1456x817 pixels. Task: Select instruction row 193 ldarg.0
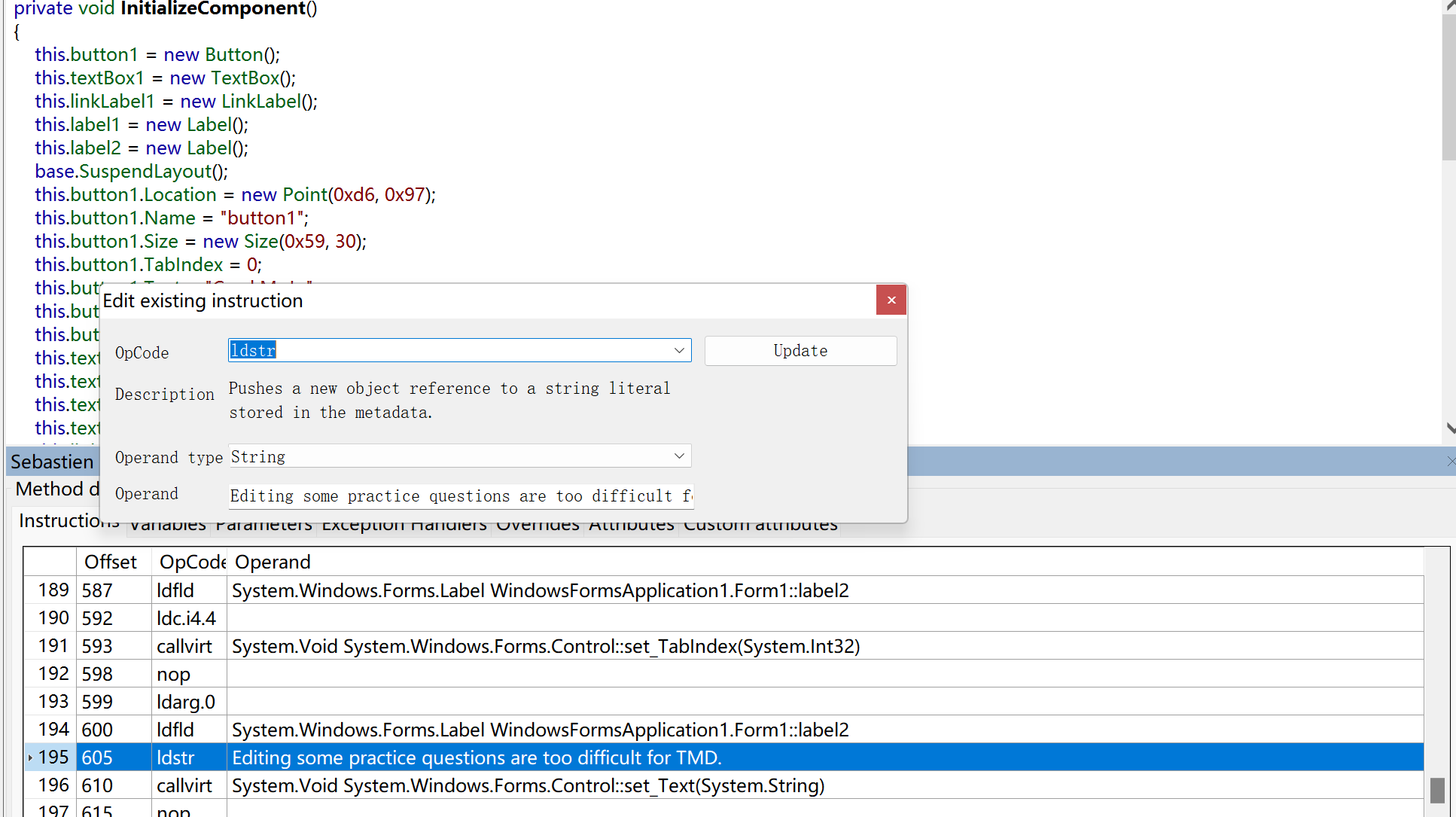724,702
